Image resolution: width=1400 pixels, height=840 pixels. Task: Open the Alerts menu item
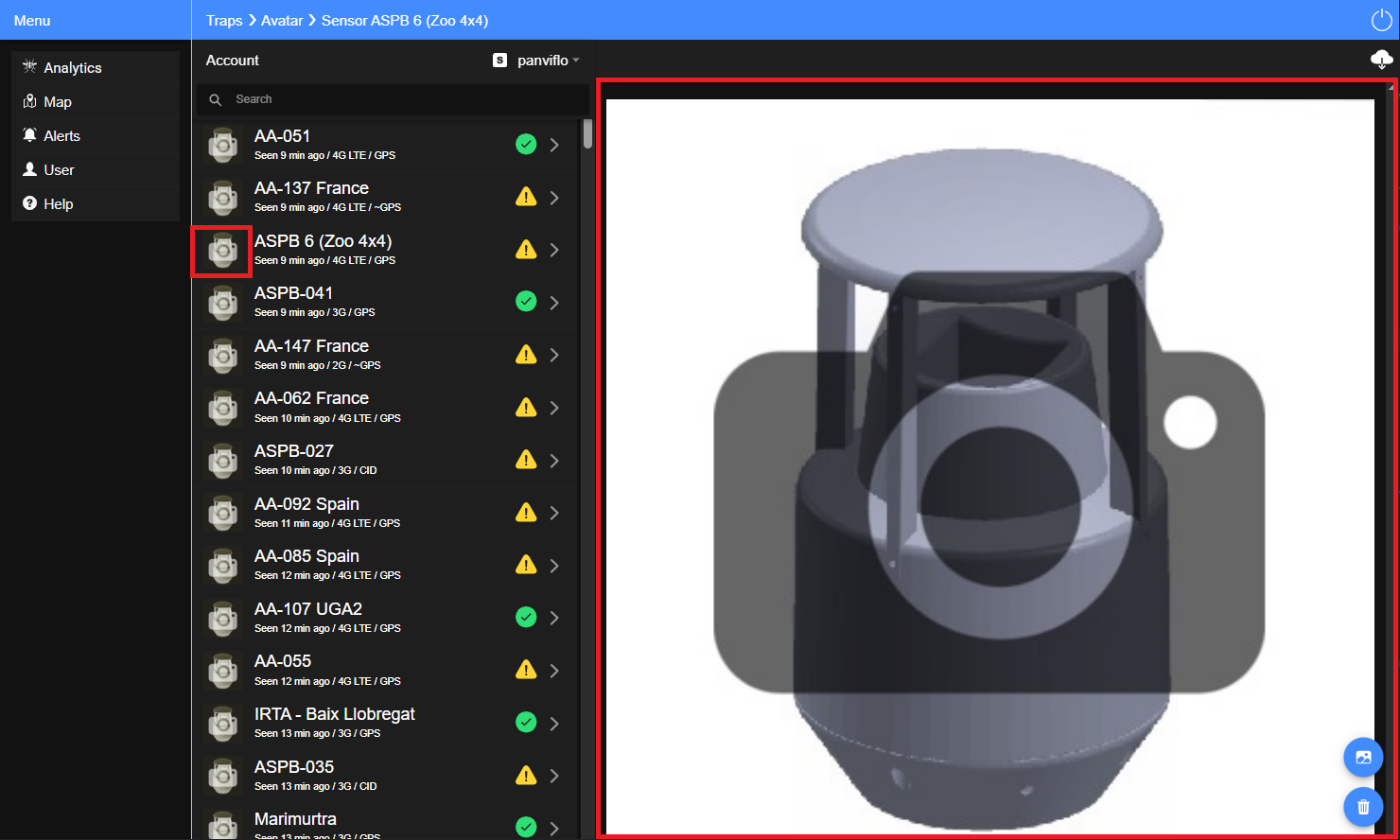[96, 135]
